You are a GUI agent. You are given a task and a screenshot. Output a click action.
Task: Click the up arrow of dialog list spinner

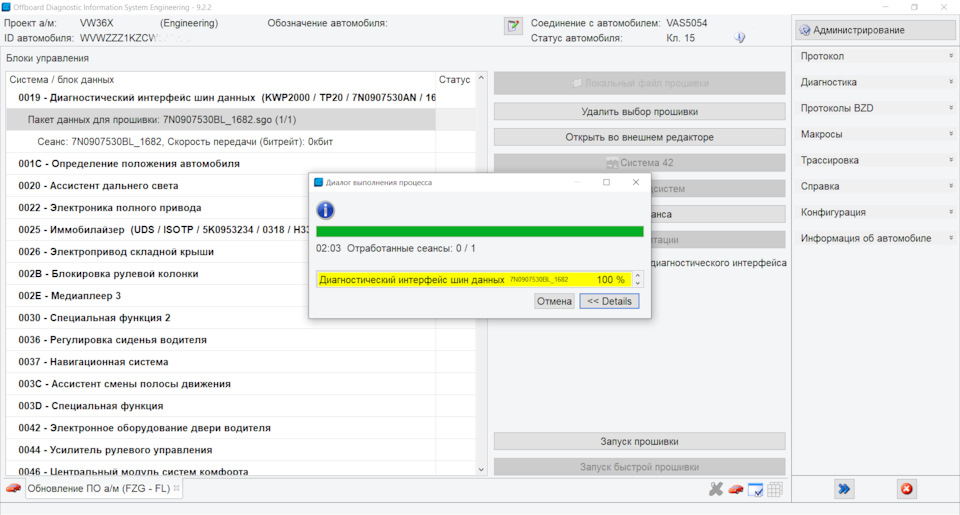point(638,275)
